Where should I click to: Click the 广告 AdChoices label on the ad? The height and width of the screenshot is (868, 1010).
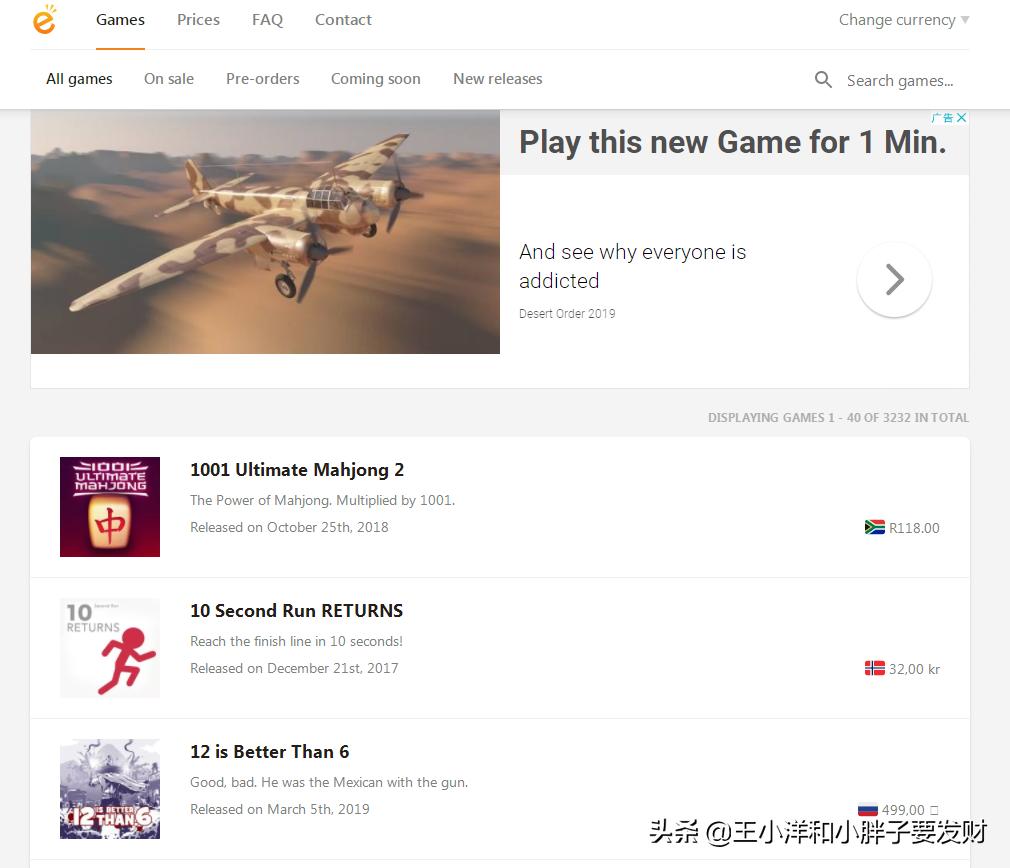point(941,117)
